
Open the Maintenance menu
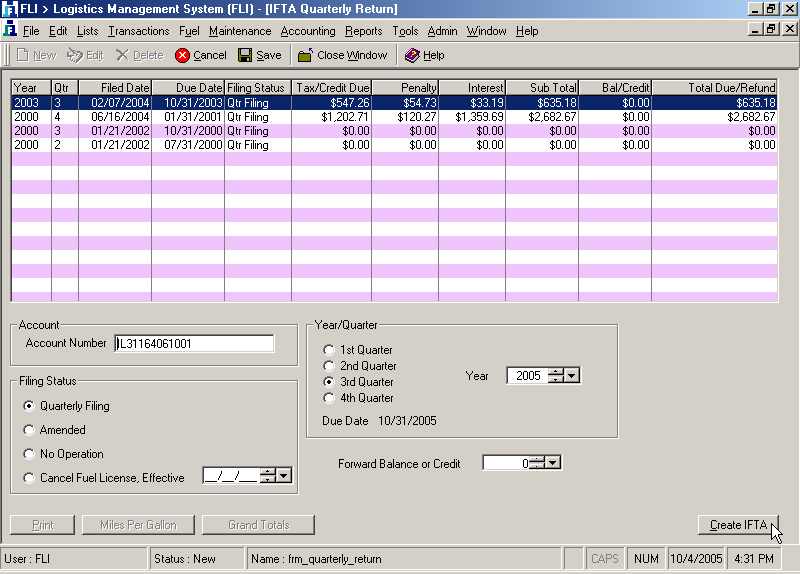(x=240, y=31)
